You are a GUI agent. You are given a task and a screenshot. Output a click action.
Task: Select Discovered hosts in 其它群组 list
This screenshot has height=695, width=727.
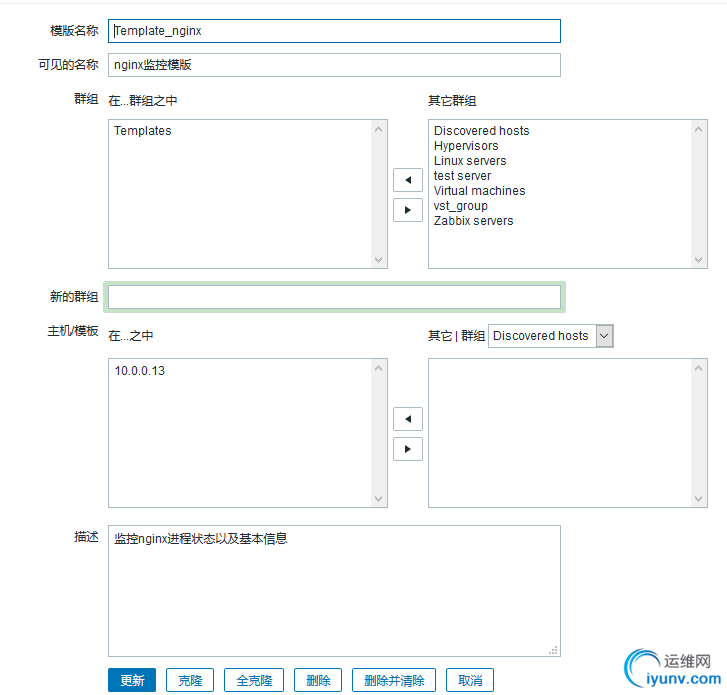click(481, 131)
